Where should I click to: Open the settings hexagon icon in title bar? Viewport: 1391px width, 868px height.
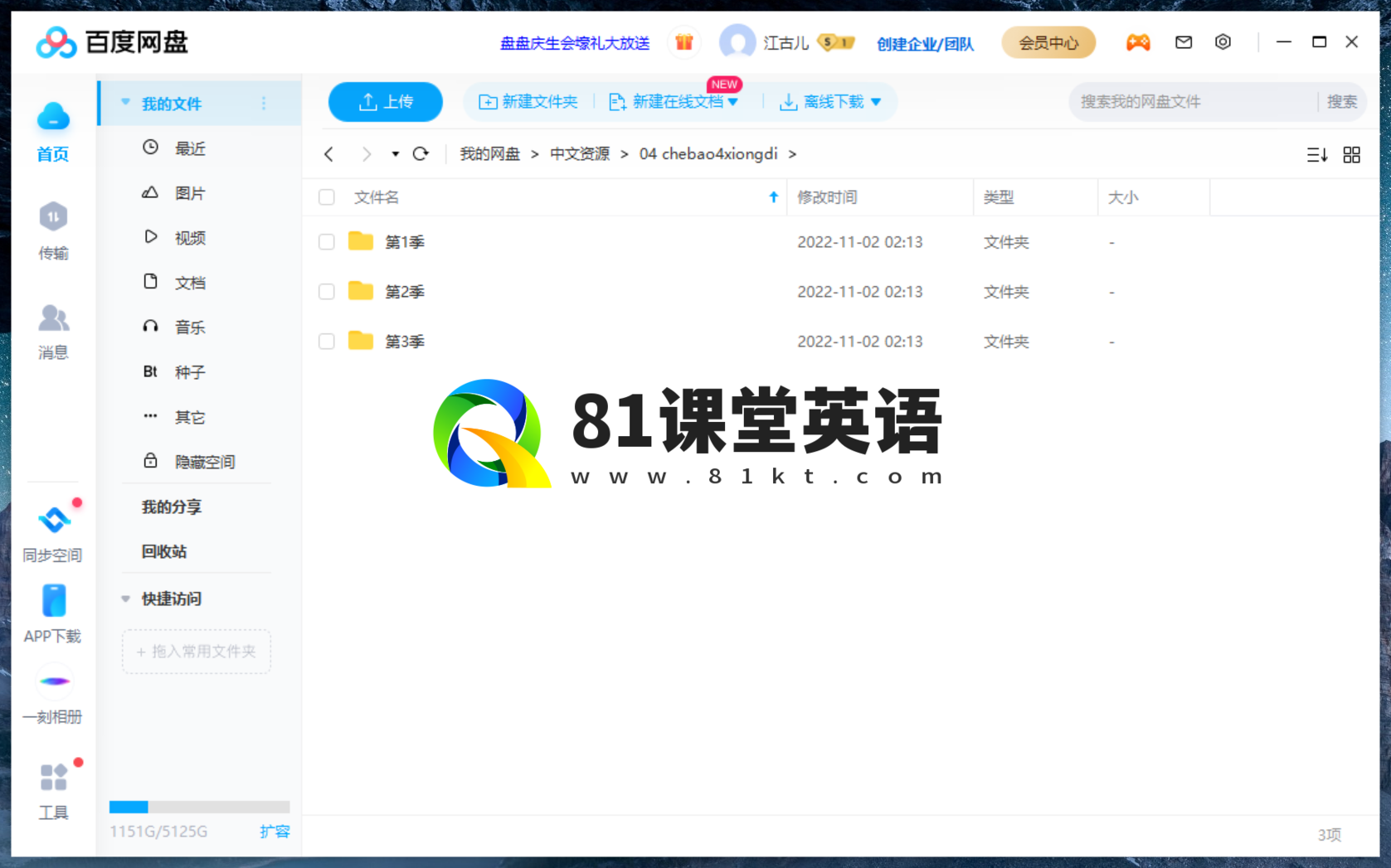point(1223,42)
